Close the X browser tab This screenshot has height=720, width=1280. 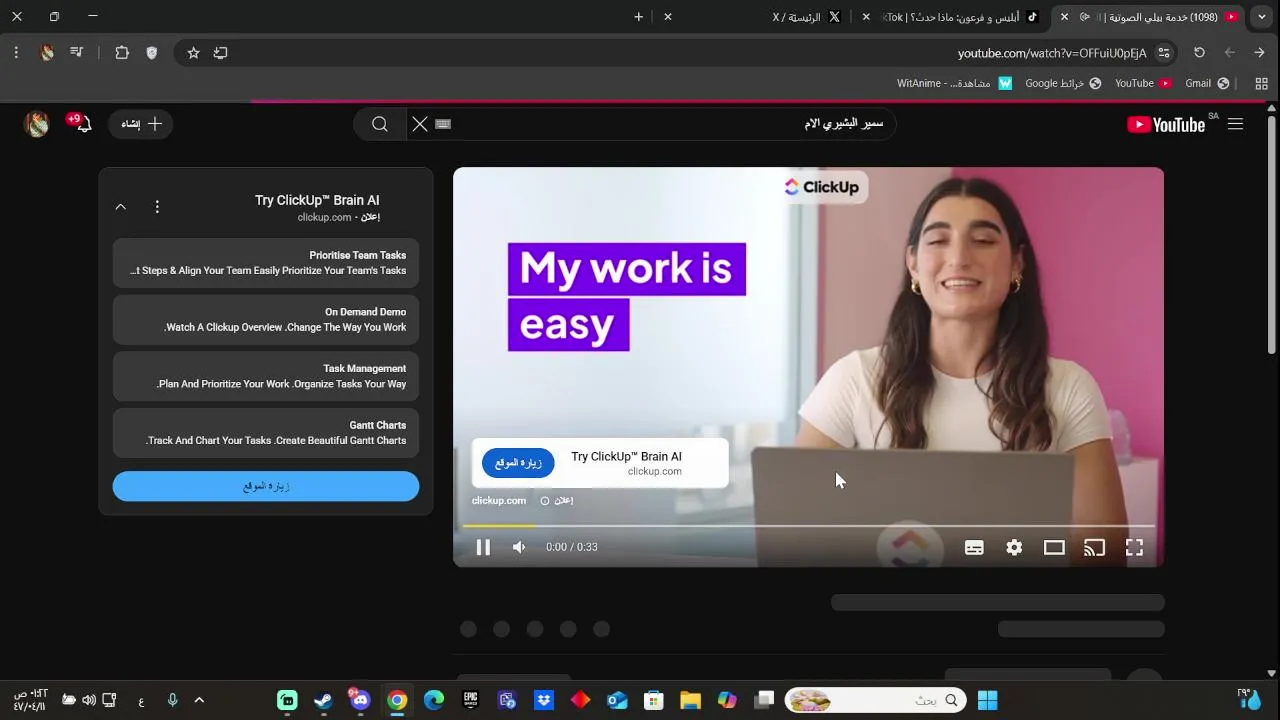[668, 17]
